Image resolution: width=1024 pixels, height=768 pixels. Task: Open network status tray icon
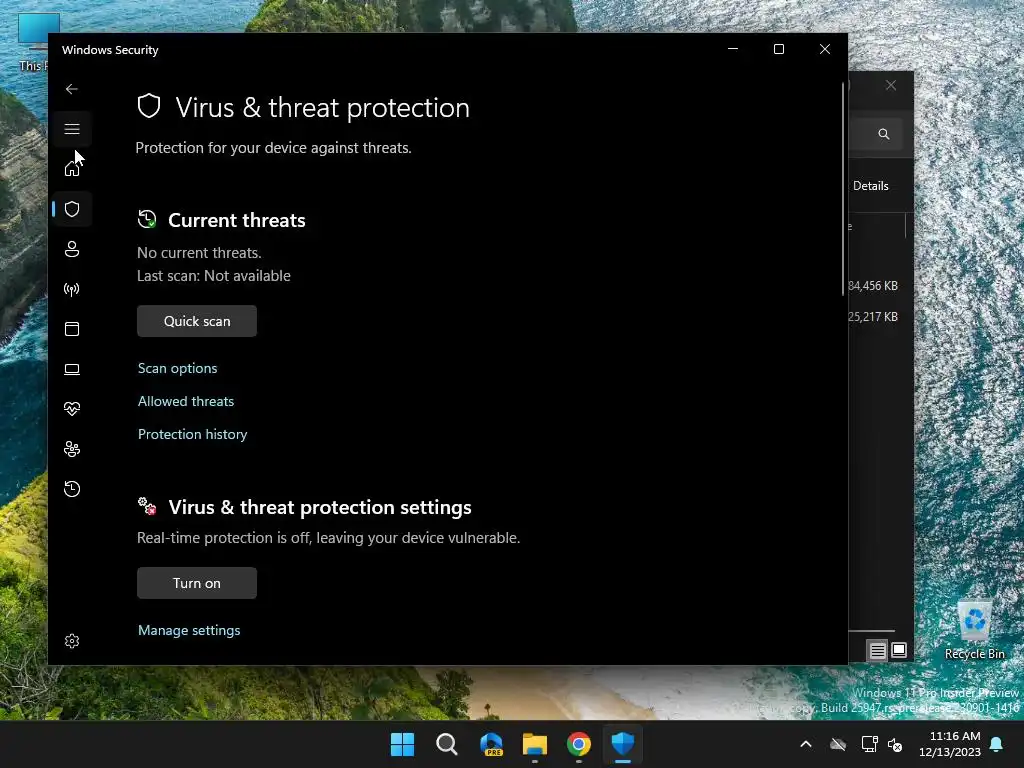coord(869,744)
